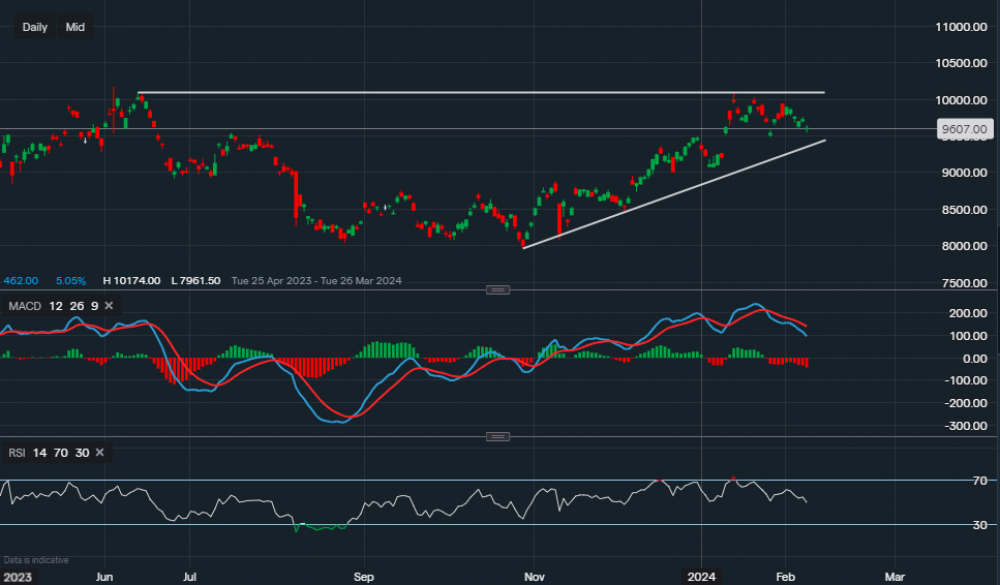Click the Sep label on time axis
The width and height of the screenshot is (1000, 585).
coord(364,576)
